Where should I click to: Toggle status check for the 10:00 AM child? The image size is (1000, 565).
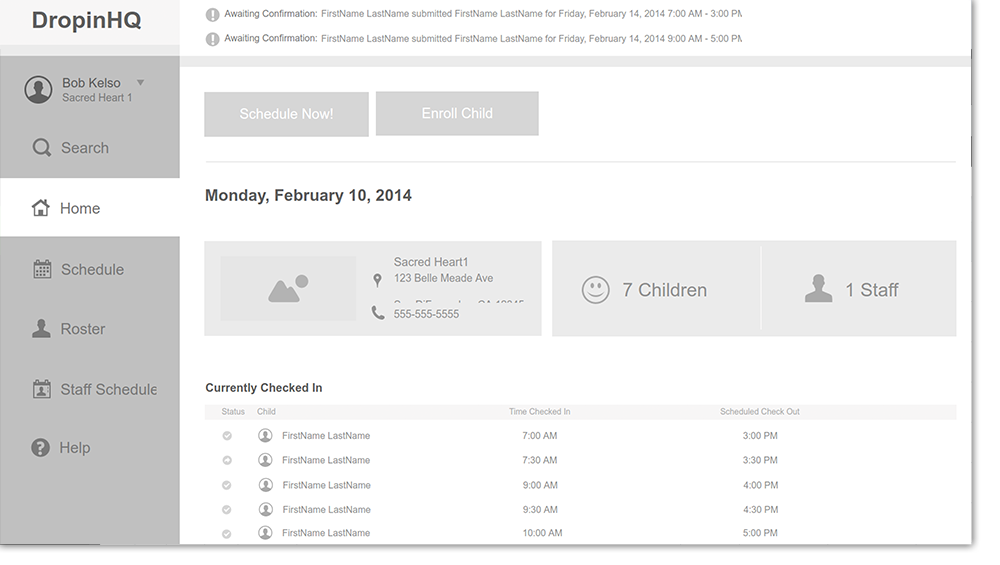tap(226, 534)
